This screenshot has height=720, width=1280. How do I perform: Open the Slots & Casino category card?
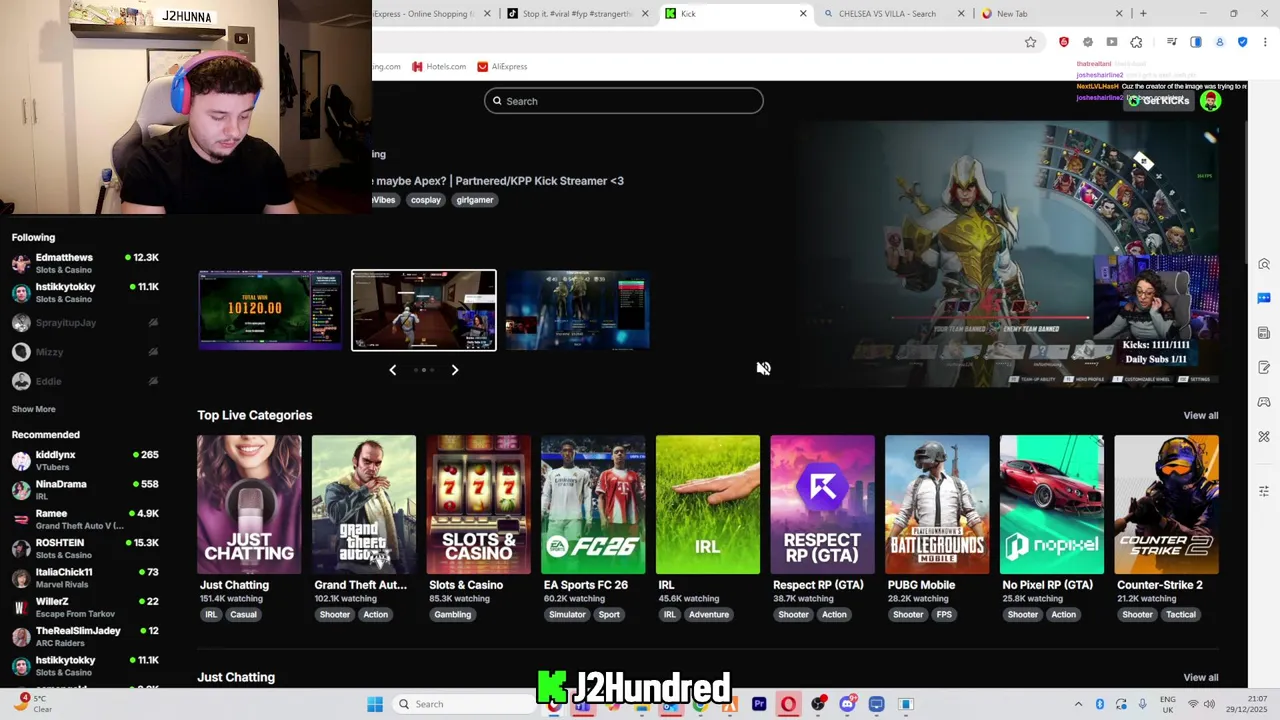coord(478,504)
